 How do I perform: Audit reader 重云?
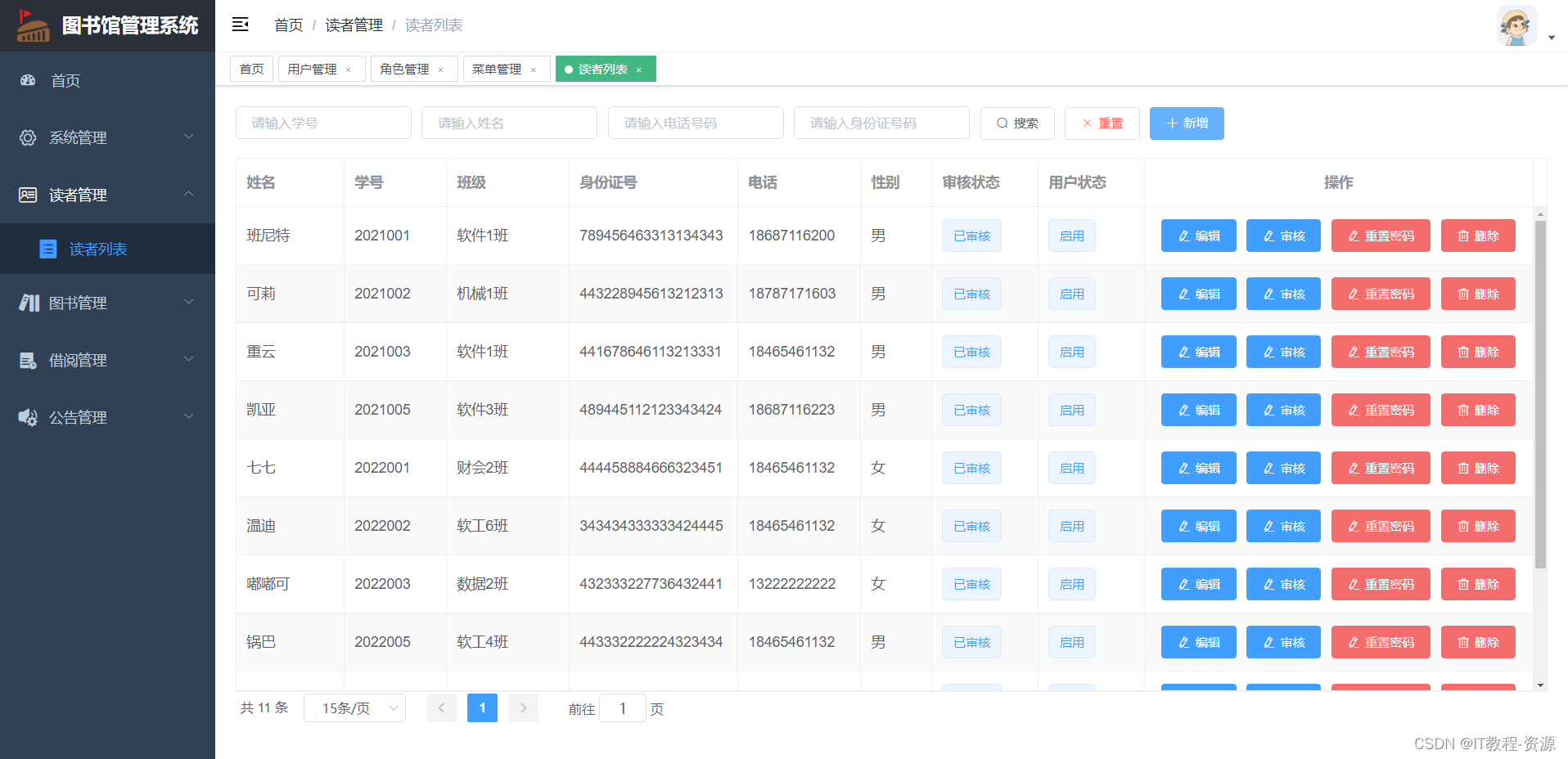coord(1283,352)
